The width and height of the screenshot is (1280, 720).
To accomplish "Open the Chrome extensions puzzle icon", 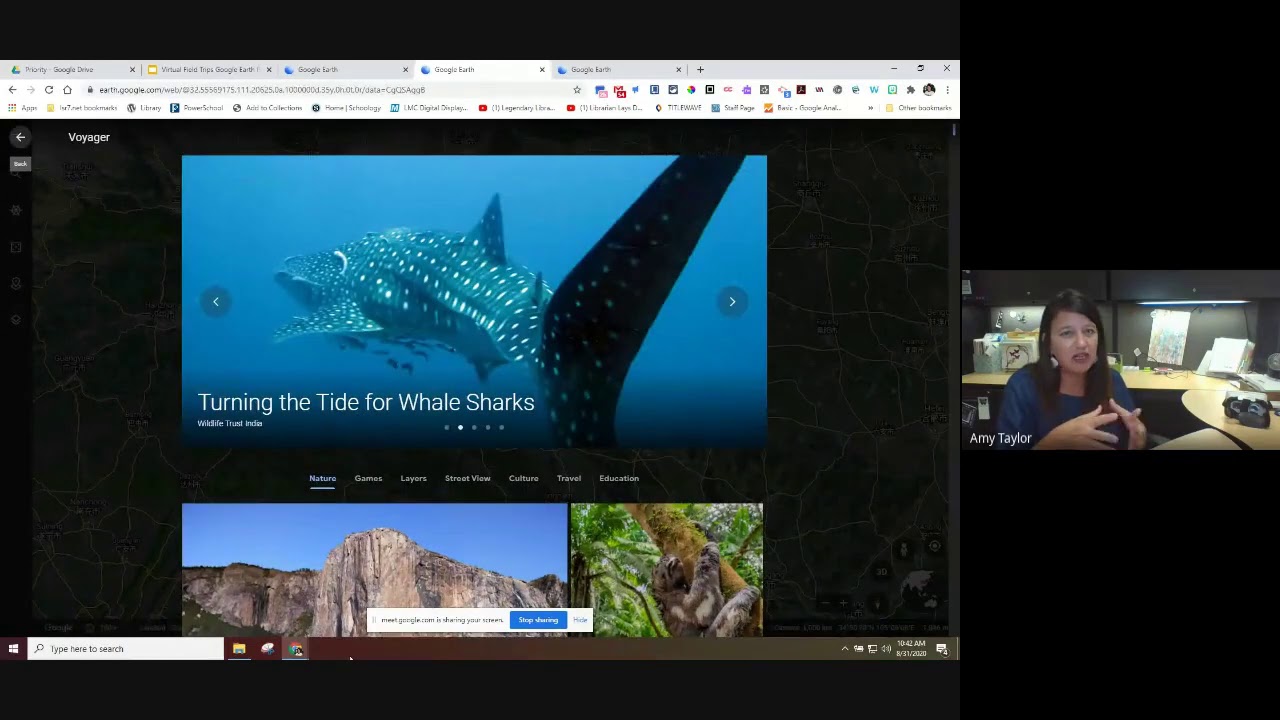I will [x=910, y=90].
